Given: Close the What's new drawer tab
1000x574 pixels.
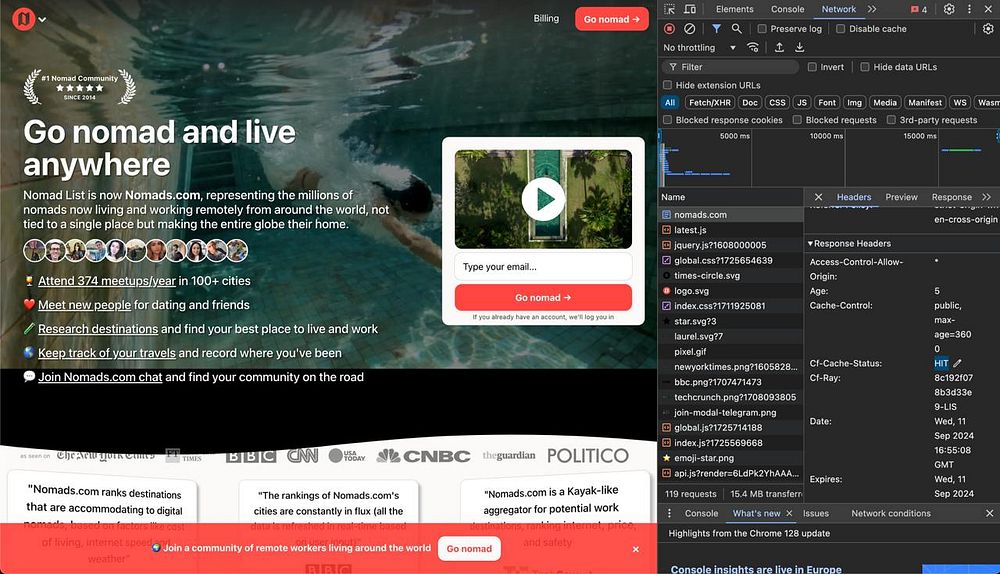Looking at the screenshot, I should click(789, 513).
